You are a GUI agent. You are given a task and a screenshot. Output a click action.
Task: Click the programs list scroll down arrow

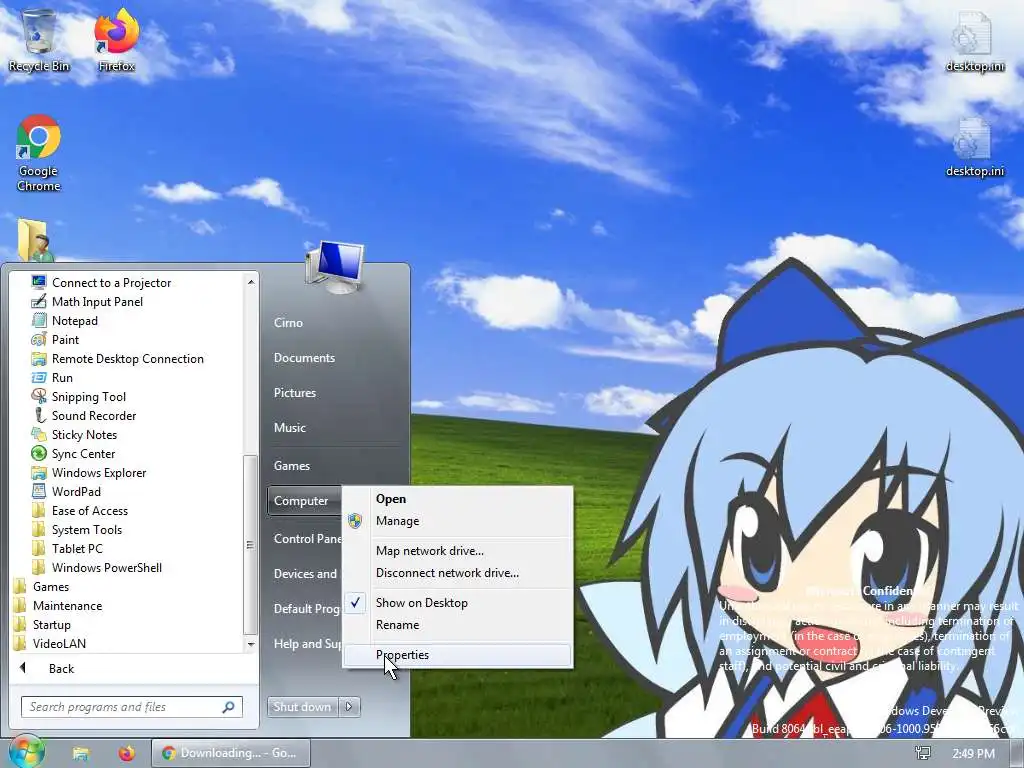[x=250, y=643]
